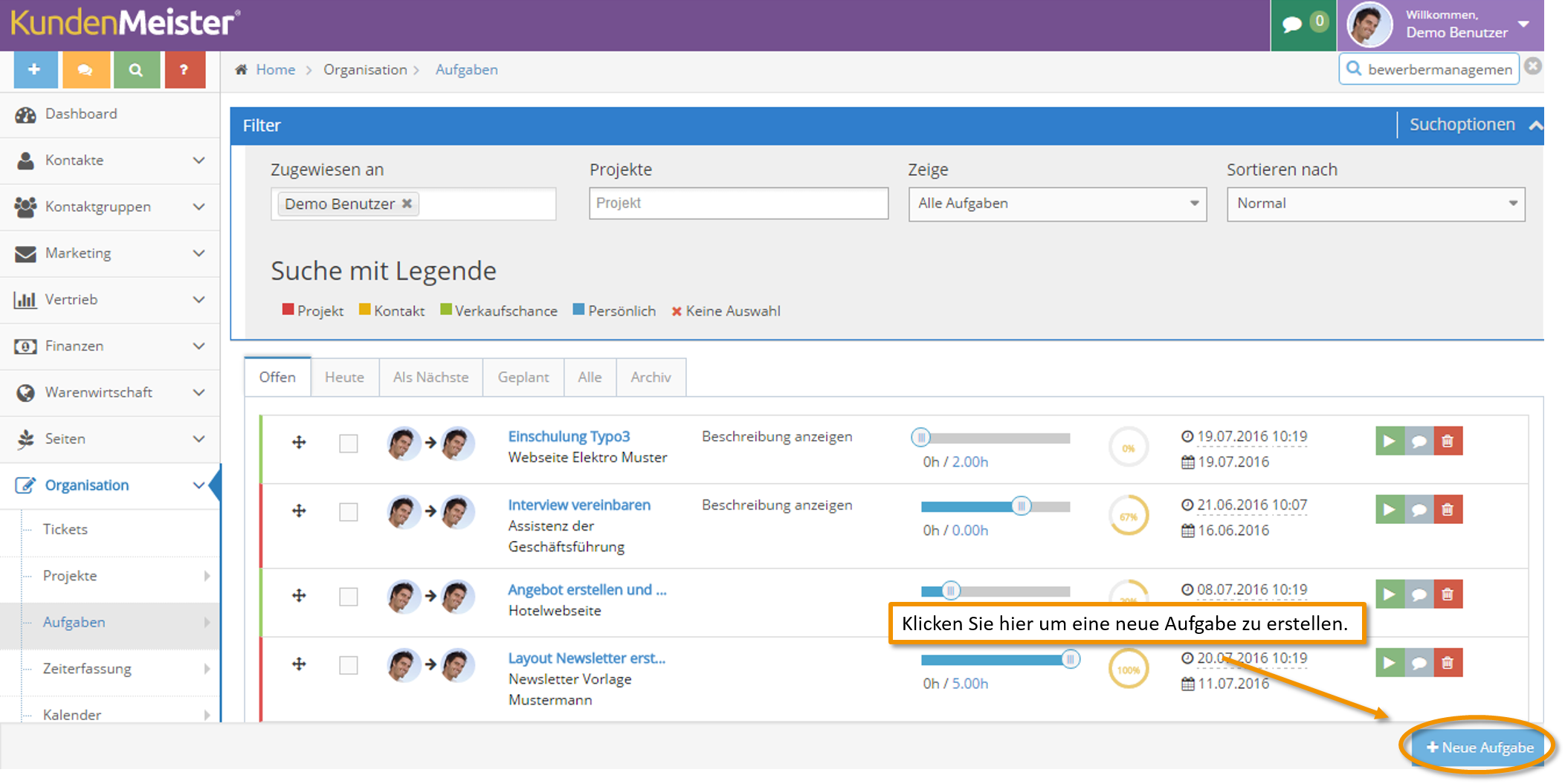Click the progress slider of Einschulung Typo3
The image size is (1565, 784).
click(995, 438)
